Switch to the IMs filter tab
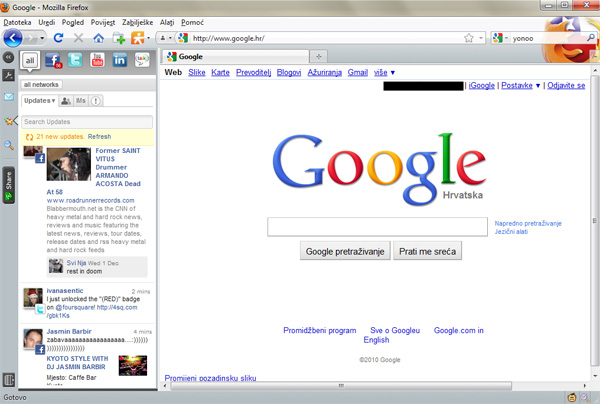 coord(80,101)
